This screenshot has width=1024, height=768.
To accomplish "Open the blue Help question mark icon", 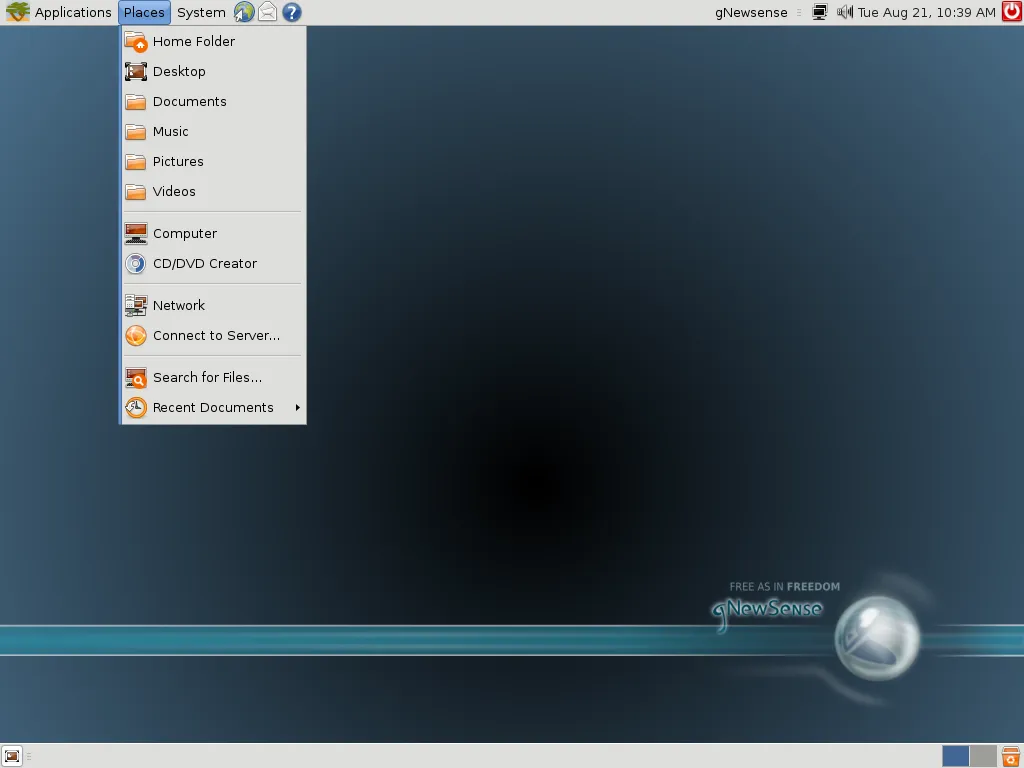I will (292, 12).
